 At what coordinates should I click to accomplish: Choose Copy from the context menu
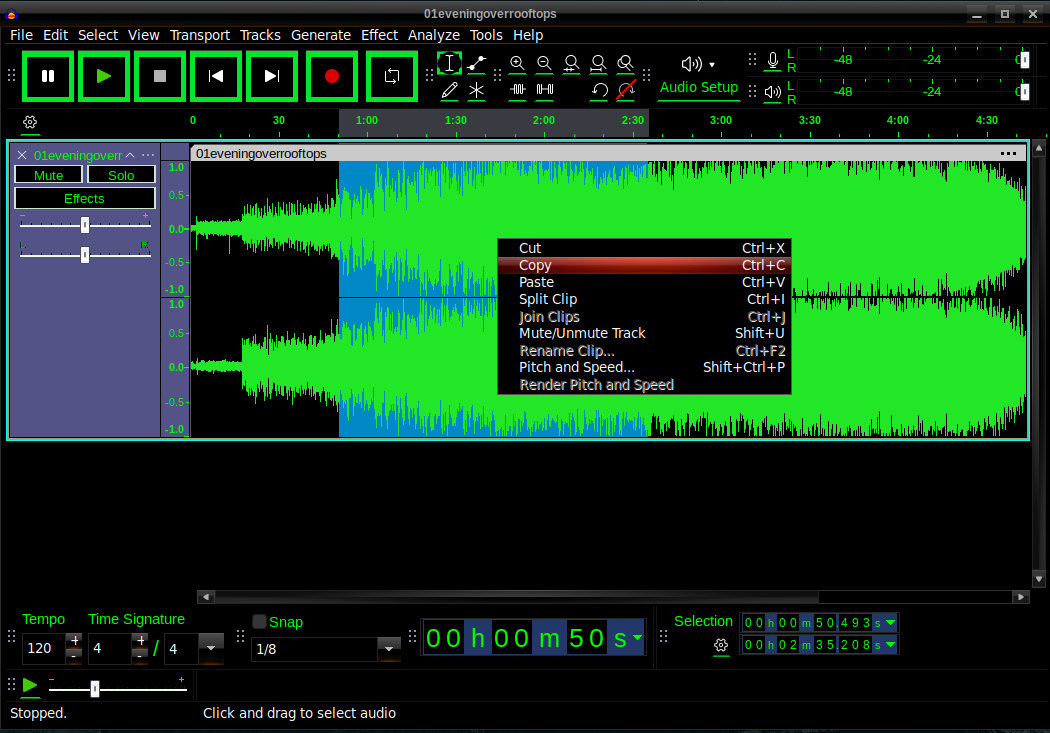(644, 265)
